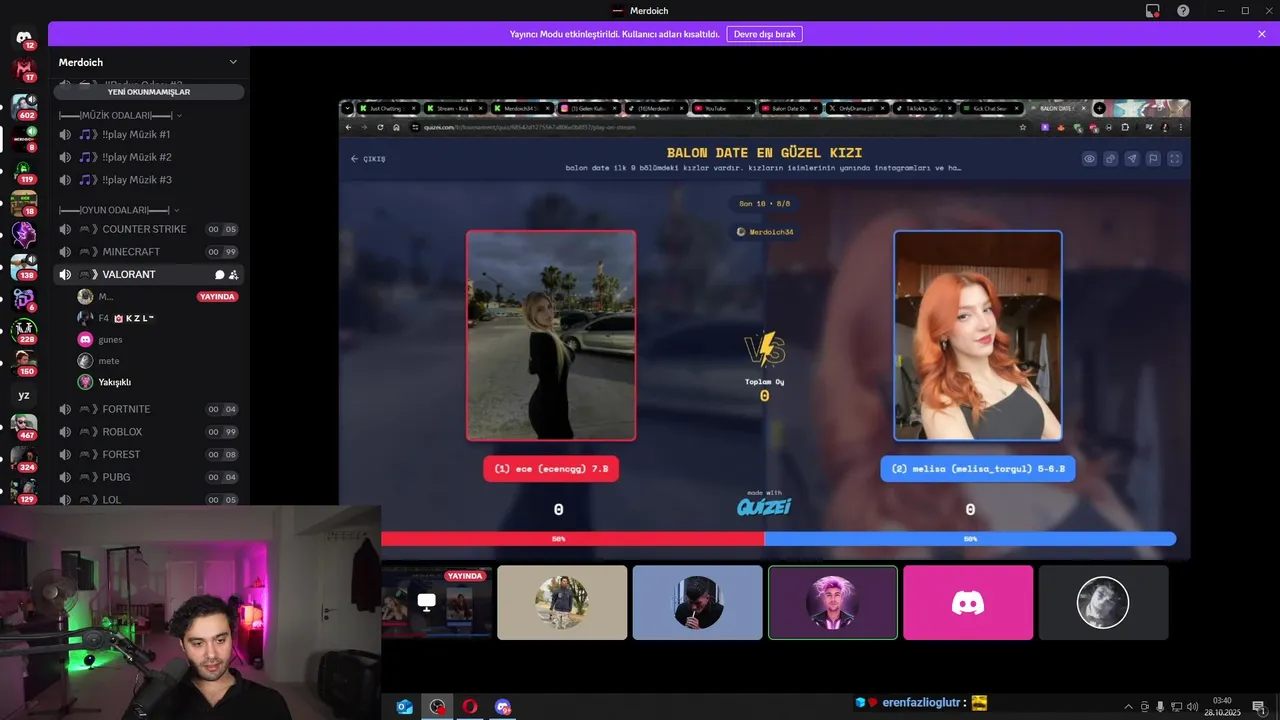The height and width of the screenshot is (720, 1280).
Task: Open the Discord help icon in title bar
Action: [x=1183, y=10]
